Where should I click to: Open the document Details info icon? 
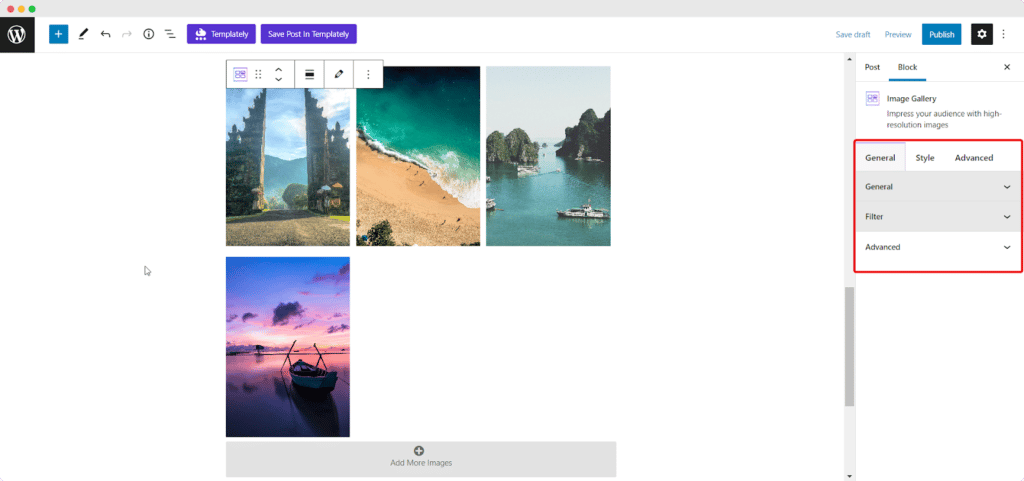pos(148,34)
